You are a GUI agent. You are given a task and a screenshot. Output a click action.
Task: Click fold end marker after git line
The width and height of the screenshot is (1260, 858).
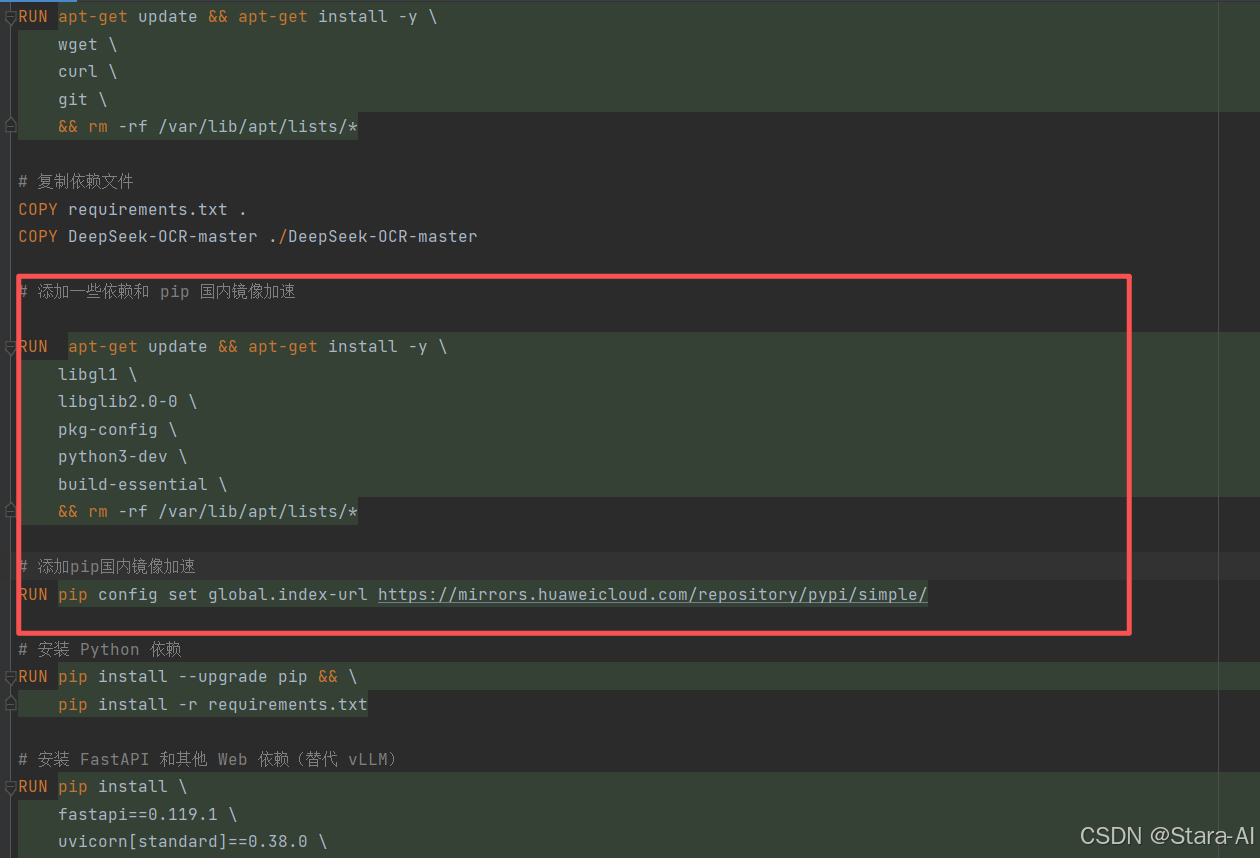click(x=10, y=127)
